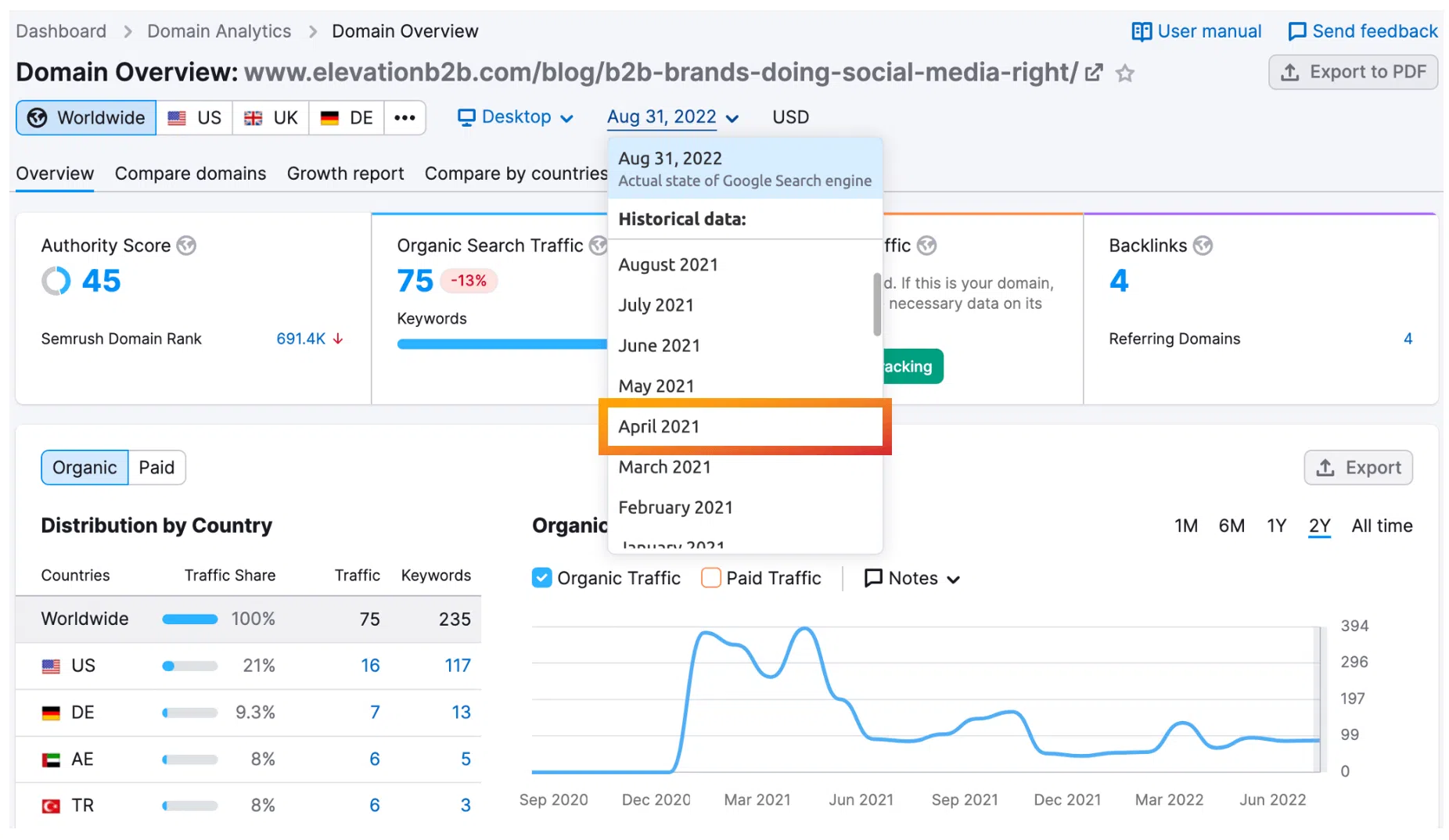Go to Dashboard breadcrumb
This screenshot has height=840, width=1449.
pyautogui.click(x=61, y=31)
